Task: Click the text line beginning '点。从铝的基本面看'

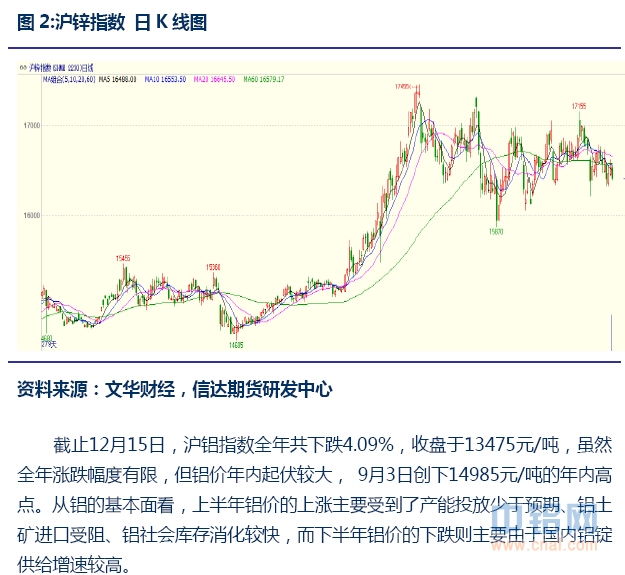Action: (x=314, y=505)
